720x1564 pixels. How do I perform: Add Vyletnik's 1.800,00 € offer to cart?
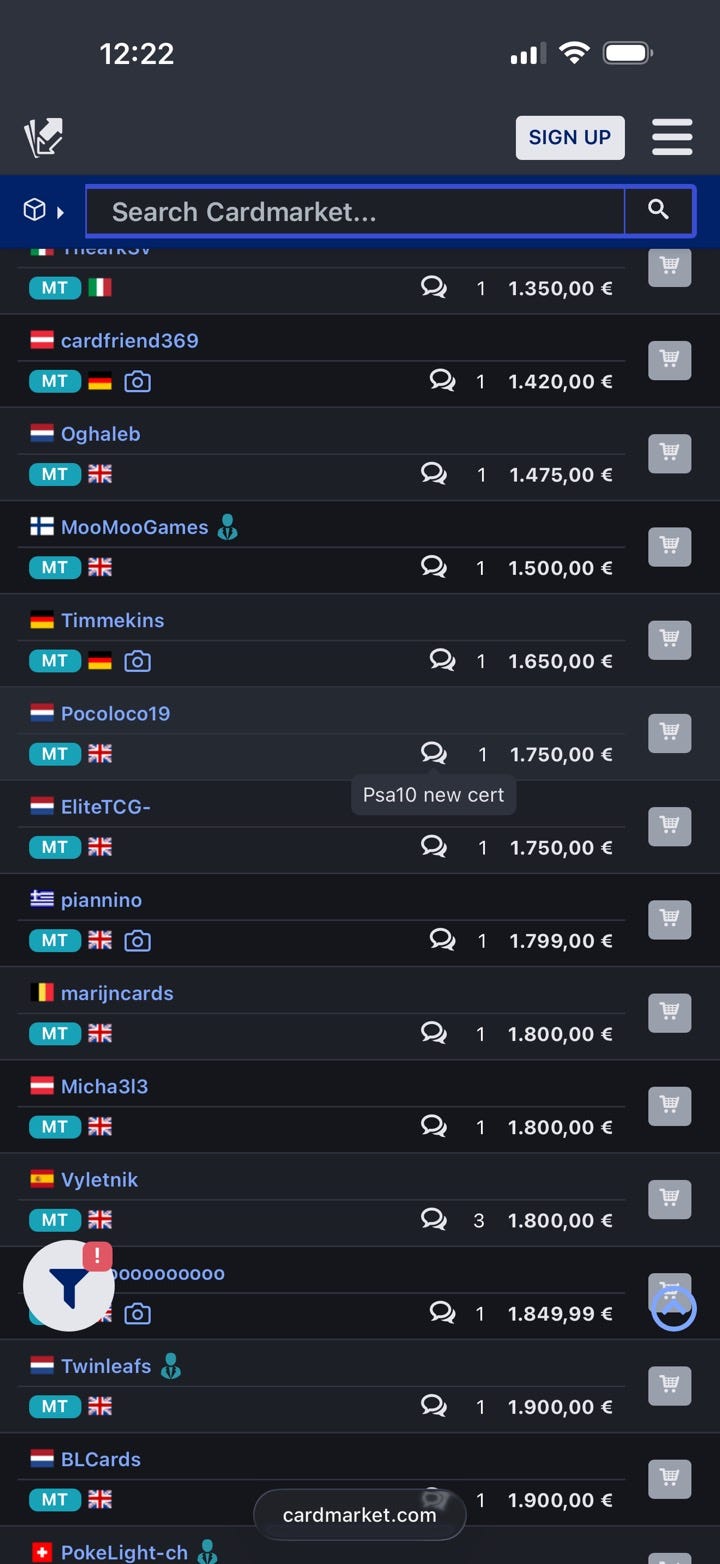coord(670,1199)
